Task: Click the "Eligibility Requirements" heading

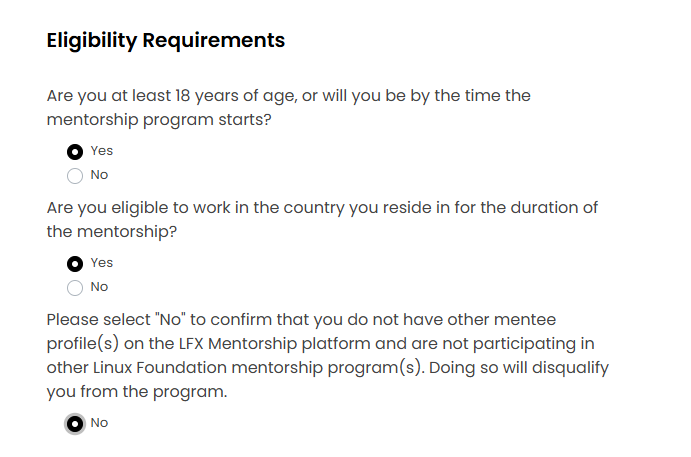Action: click(165, 41)
